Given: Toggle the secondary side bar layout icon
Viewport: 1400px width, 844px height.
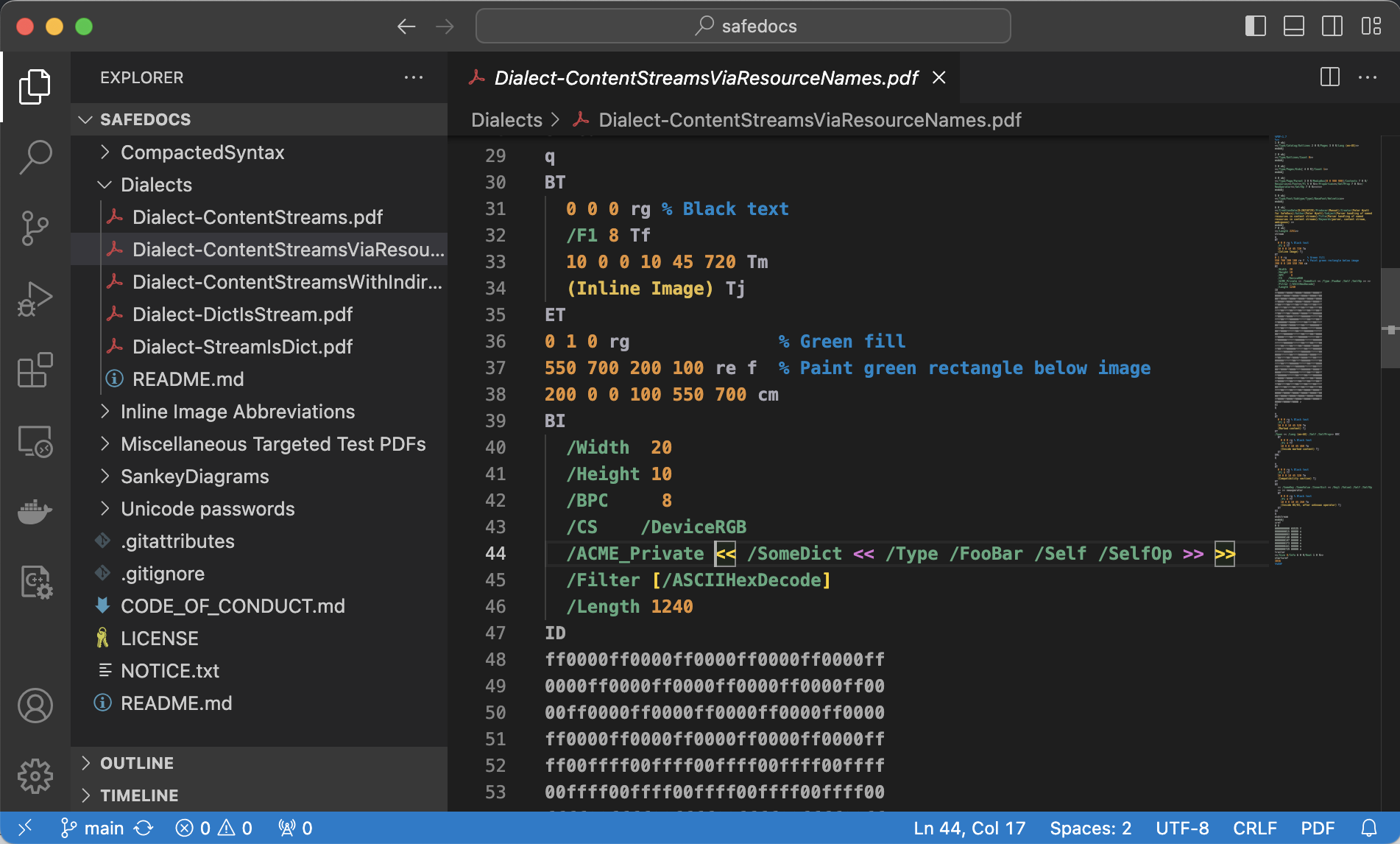Looking at the screenshot, I should [1332, 27].
